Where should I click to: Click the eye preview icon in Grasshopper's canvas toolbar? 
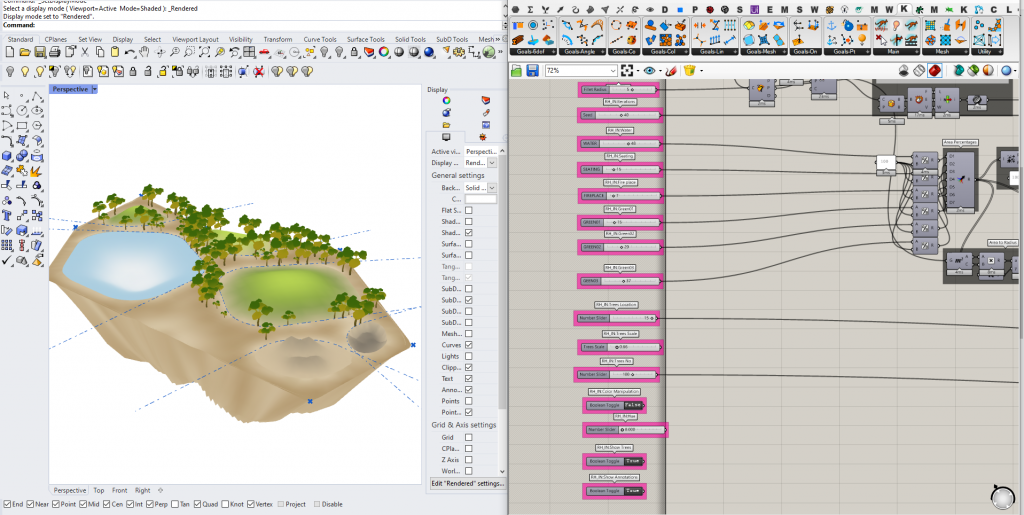(x=651, y=71)
